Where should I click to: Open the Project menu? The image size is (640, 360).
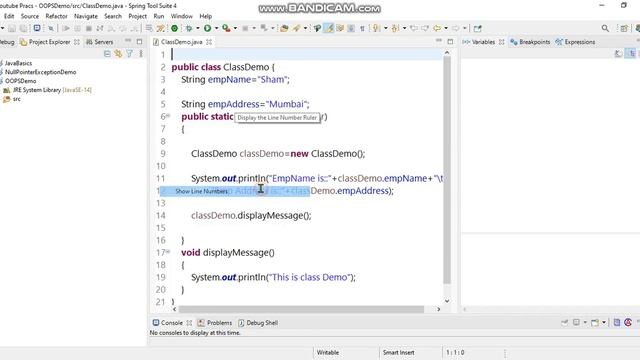(138, 16)
